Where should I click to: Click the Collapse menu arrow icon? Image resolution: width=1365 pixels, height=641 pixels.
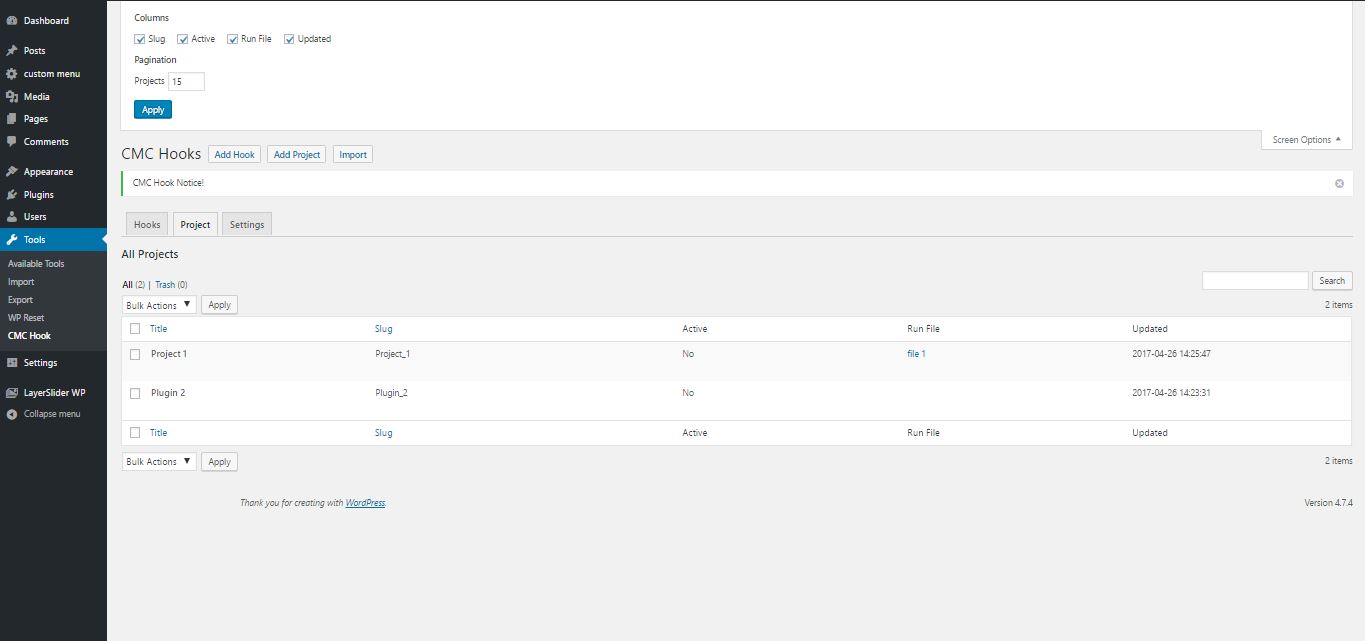coord(12,414)
